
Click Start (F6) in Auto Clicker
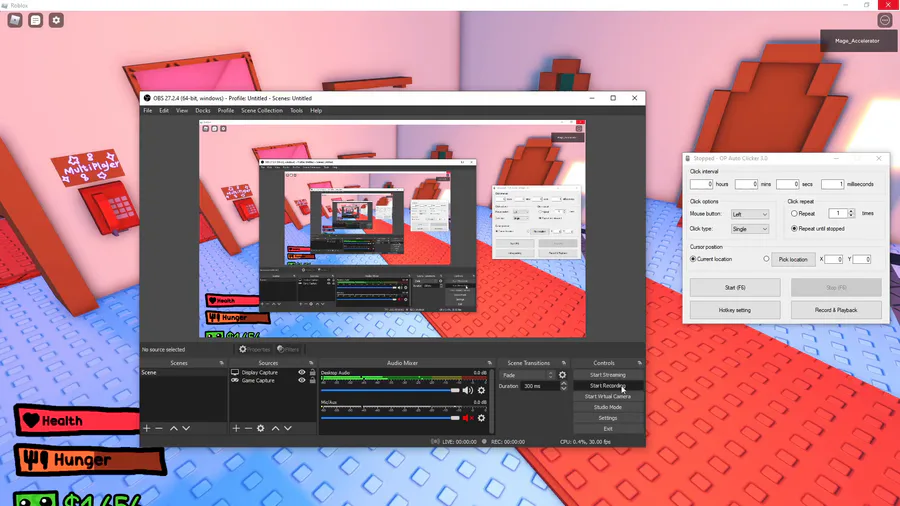[735, 287]
